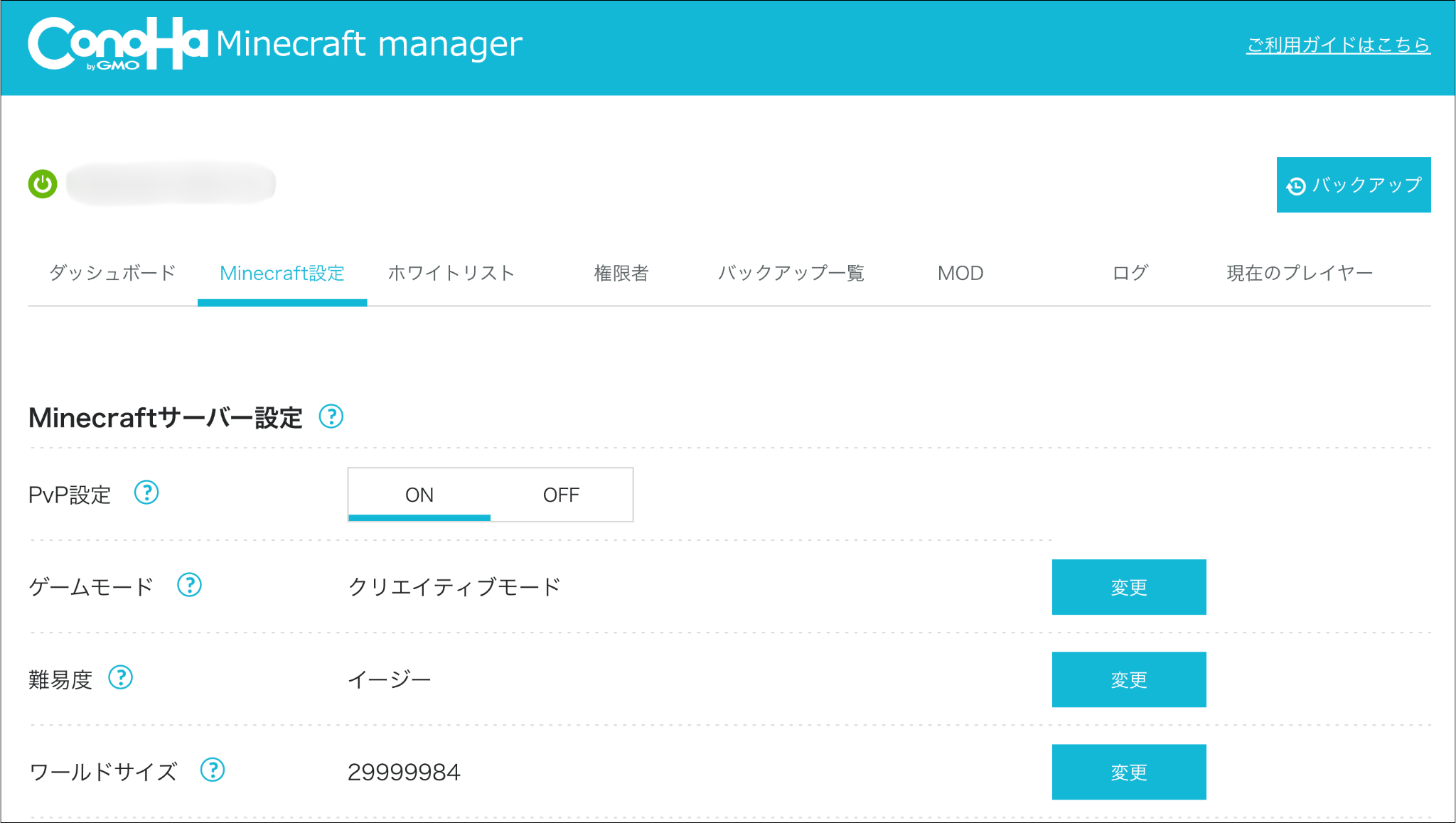This screenshot has width=1456, height=823.
Task: Open the ログ tab
Action: [x=1130, y=273]
